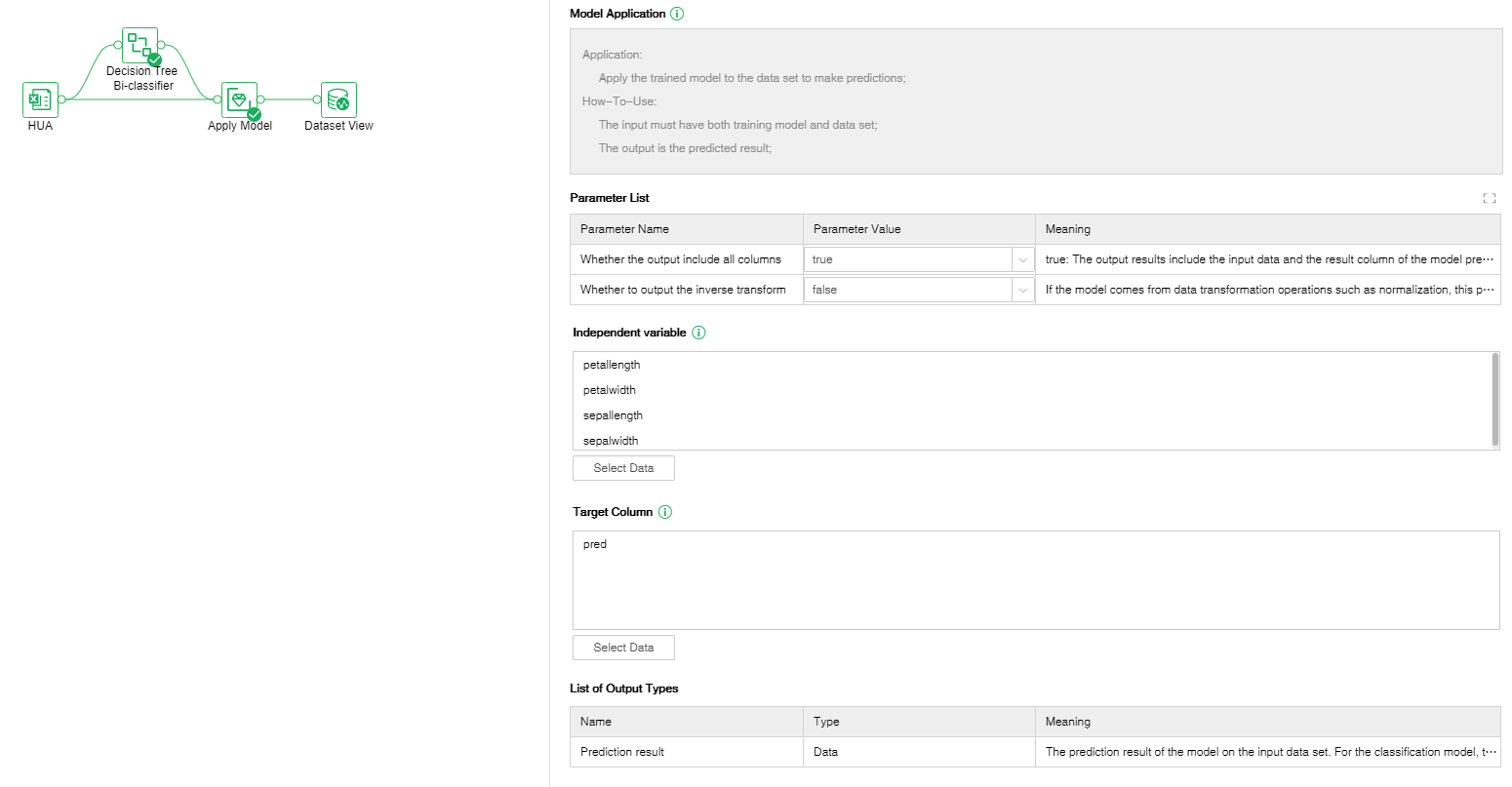This screenshot has height=787, width=1512.
Task: Click the Prediction result output row
Action: (622, 752)
